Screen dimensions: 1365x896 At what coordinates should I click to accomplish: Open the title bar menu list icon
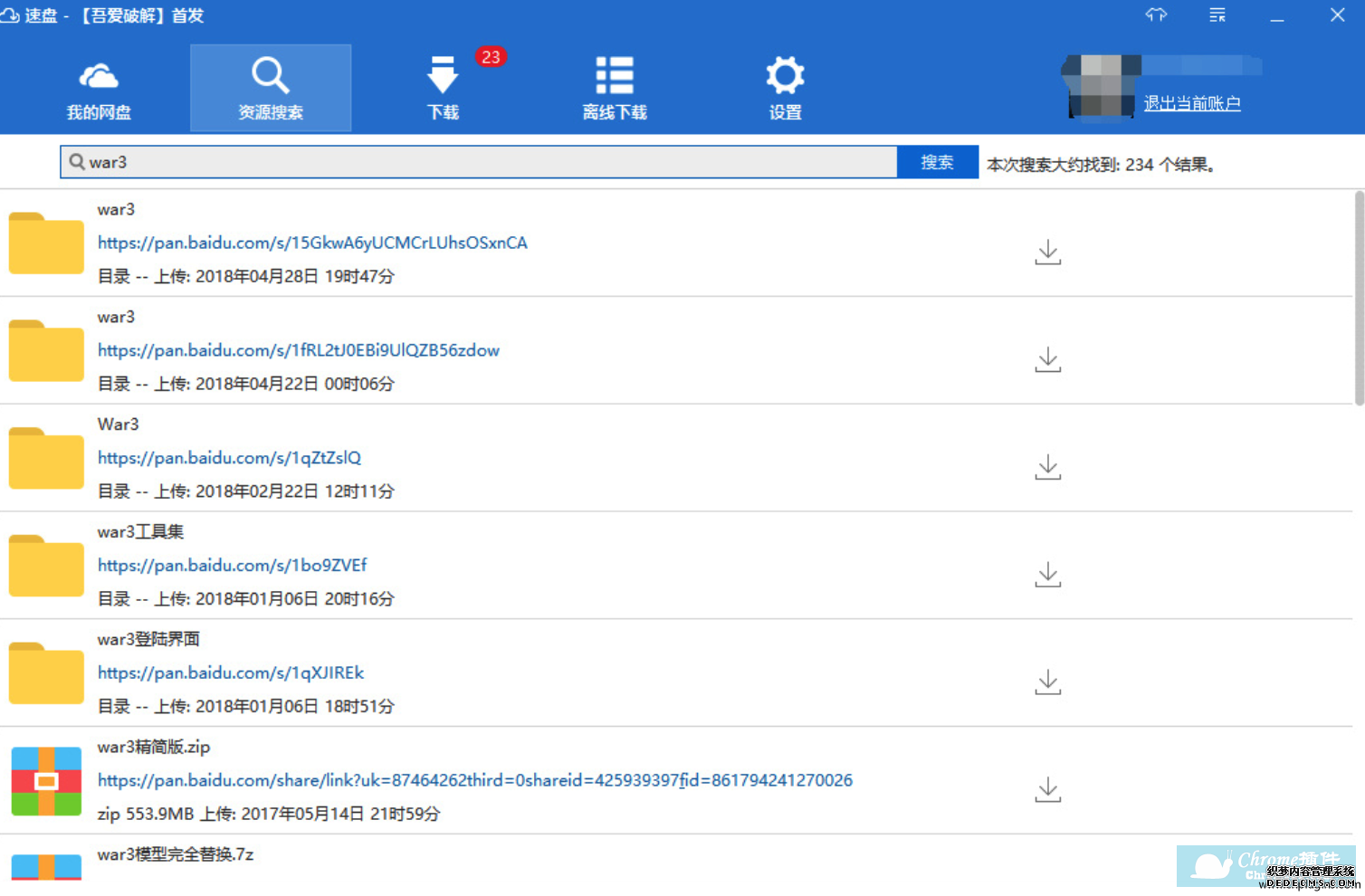(1217, 14)
